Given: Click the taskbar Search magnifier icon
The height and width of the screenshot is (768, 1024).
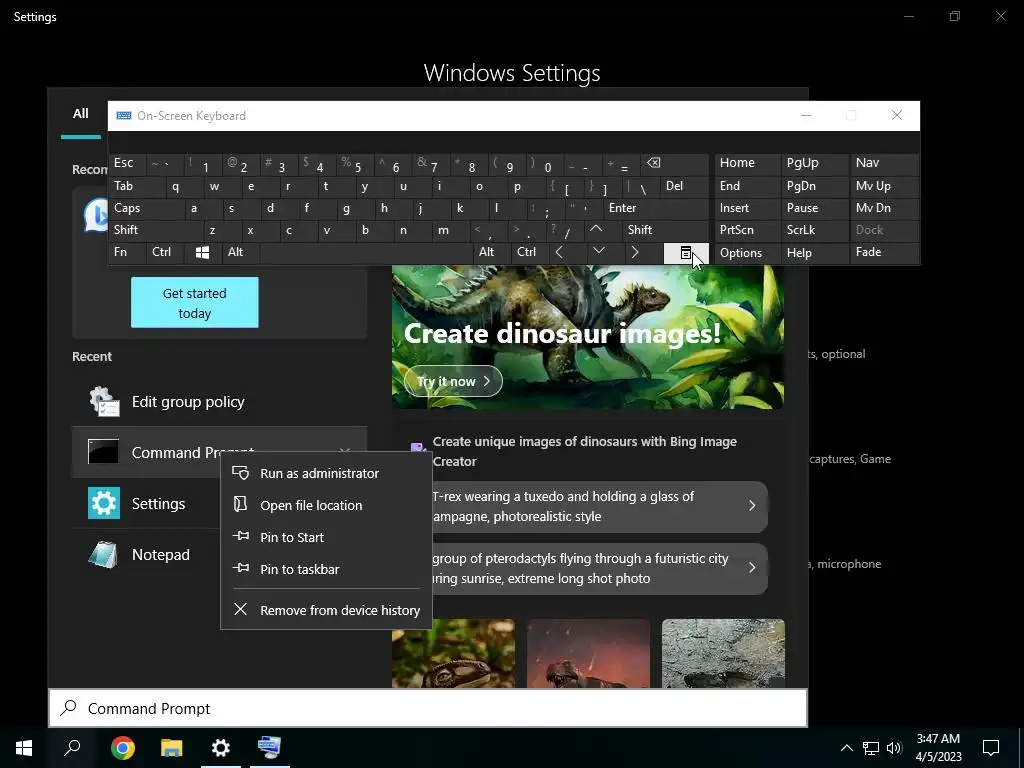Looking at the screenshot, I should (72, 748).
